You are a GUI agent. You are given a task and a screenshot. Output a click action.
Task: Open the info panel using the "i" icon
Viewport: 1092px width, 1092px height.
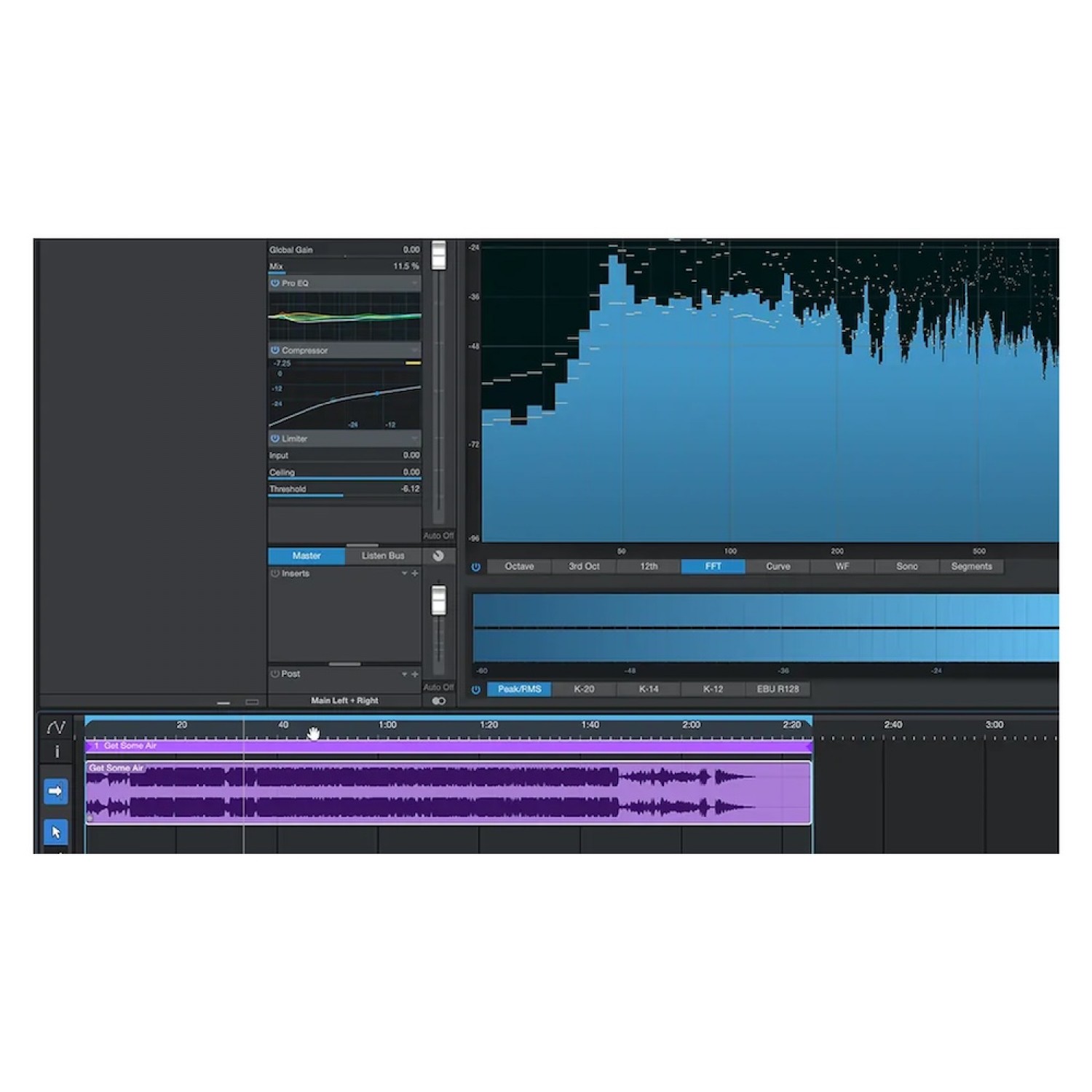click(57, 751)
